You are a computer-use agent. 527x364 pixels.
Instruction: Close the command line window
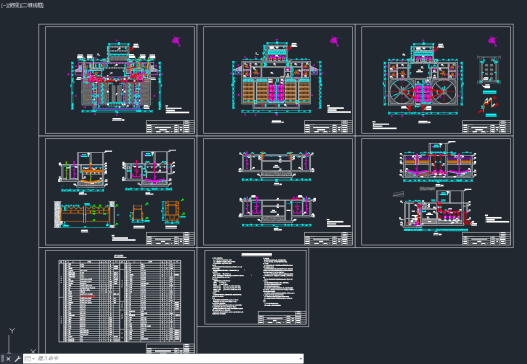8,359
